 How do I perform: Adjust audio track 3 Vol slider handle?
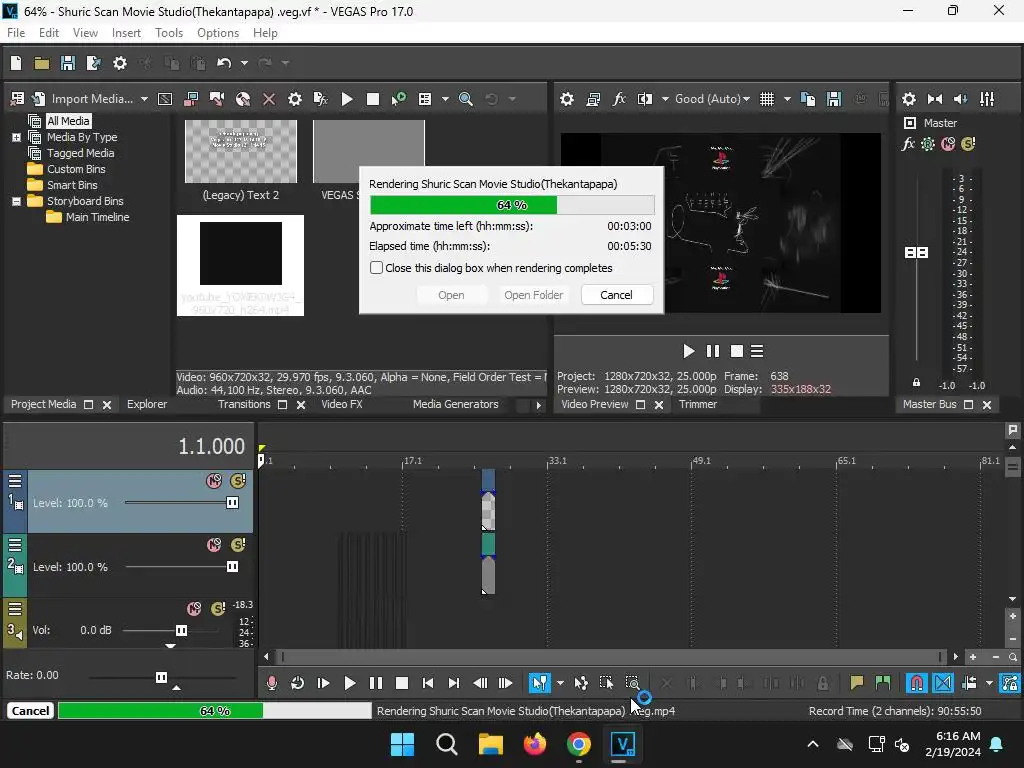[181, 630]
